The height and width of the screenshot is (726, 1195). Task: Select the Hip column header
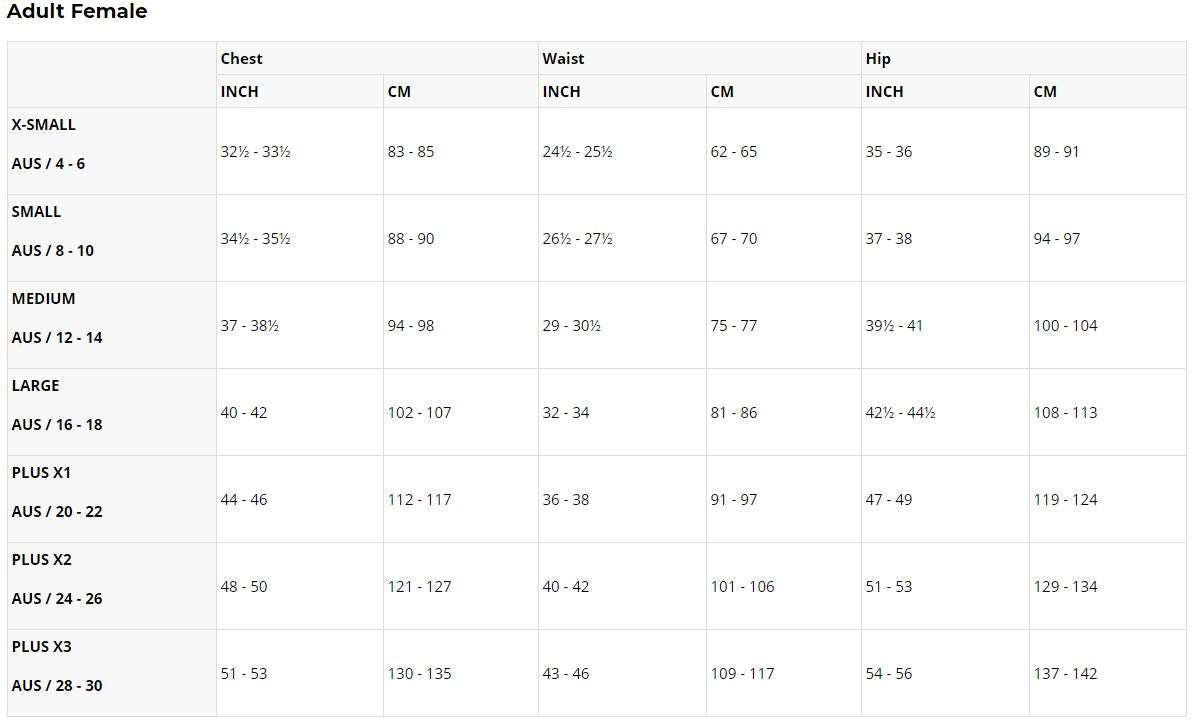coord(878,59)
